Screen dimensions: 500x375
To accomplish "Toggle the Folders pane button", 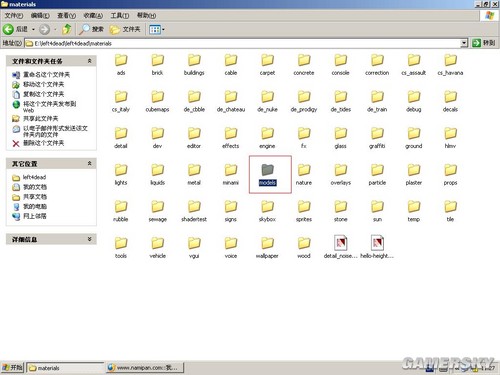I will (125, 29).
